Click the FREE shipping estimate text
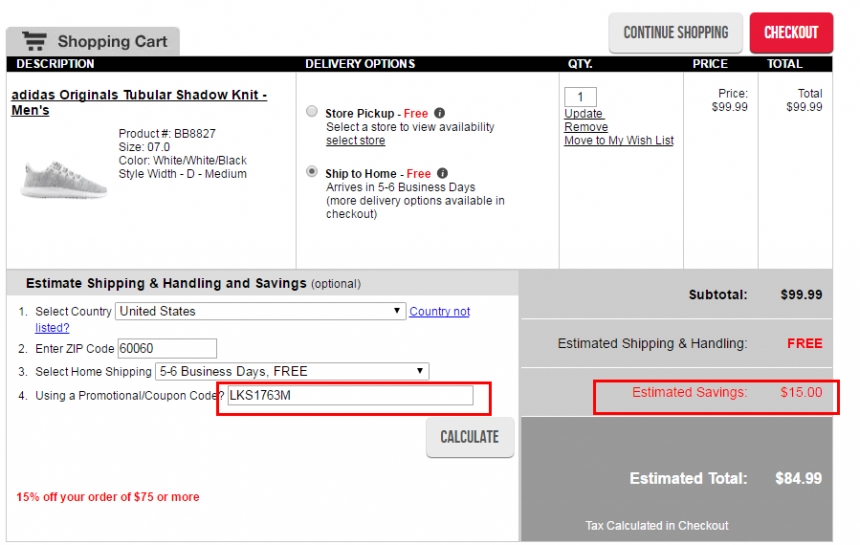This screenshot has height=545, width=860. 805,343
